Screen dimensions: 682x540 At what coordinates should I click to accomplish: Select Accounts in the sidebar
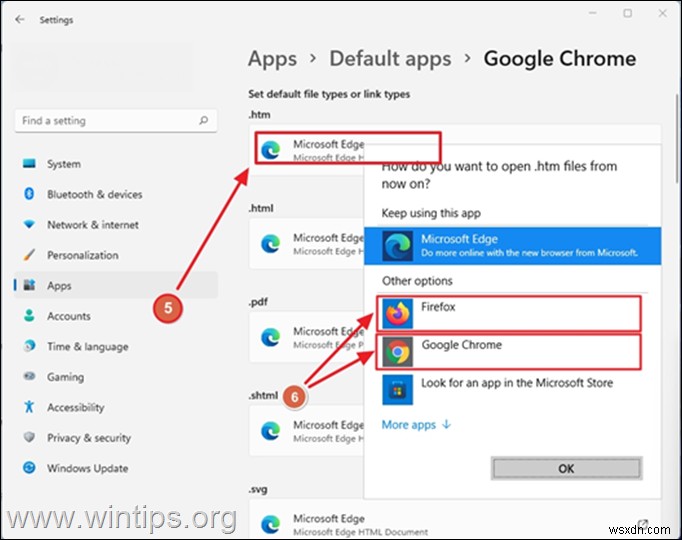(116, 316)
